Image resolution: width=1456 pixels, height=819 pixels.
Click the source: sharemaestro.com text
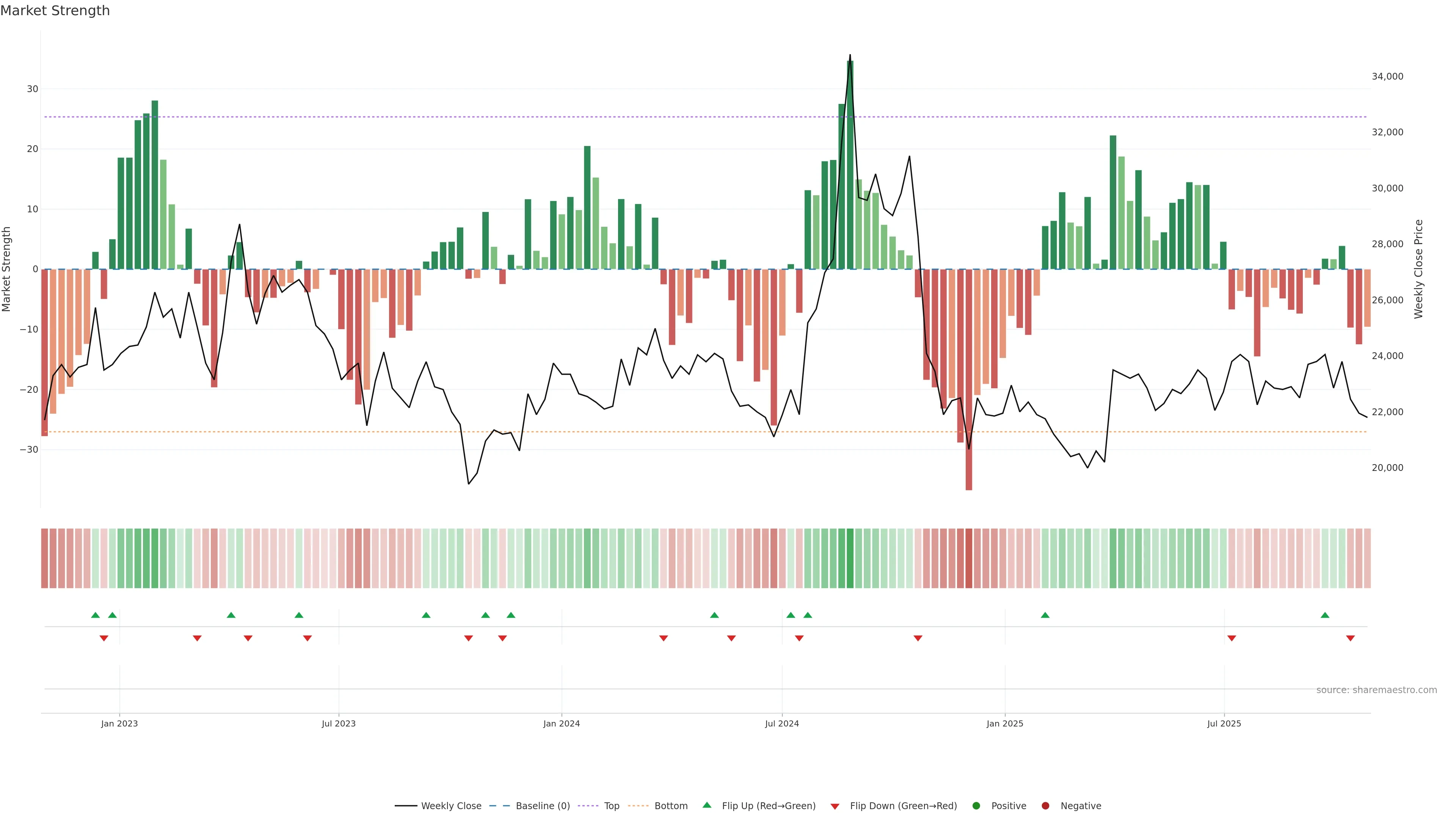point(1376,690)
